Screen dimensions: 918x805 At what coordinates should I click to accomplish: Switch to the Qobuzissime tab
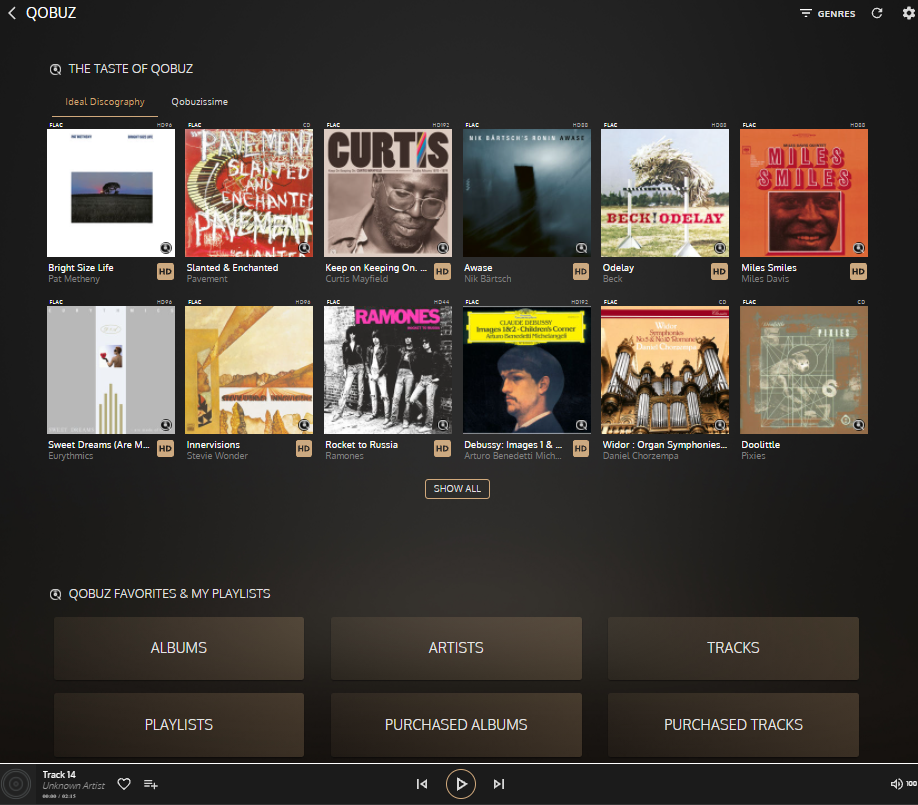click(200, 102)
